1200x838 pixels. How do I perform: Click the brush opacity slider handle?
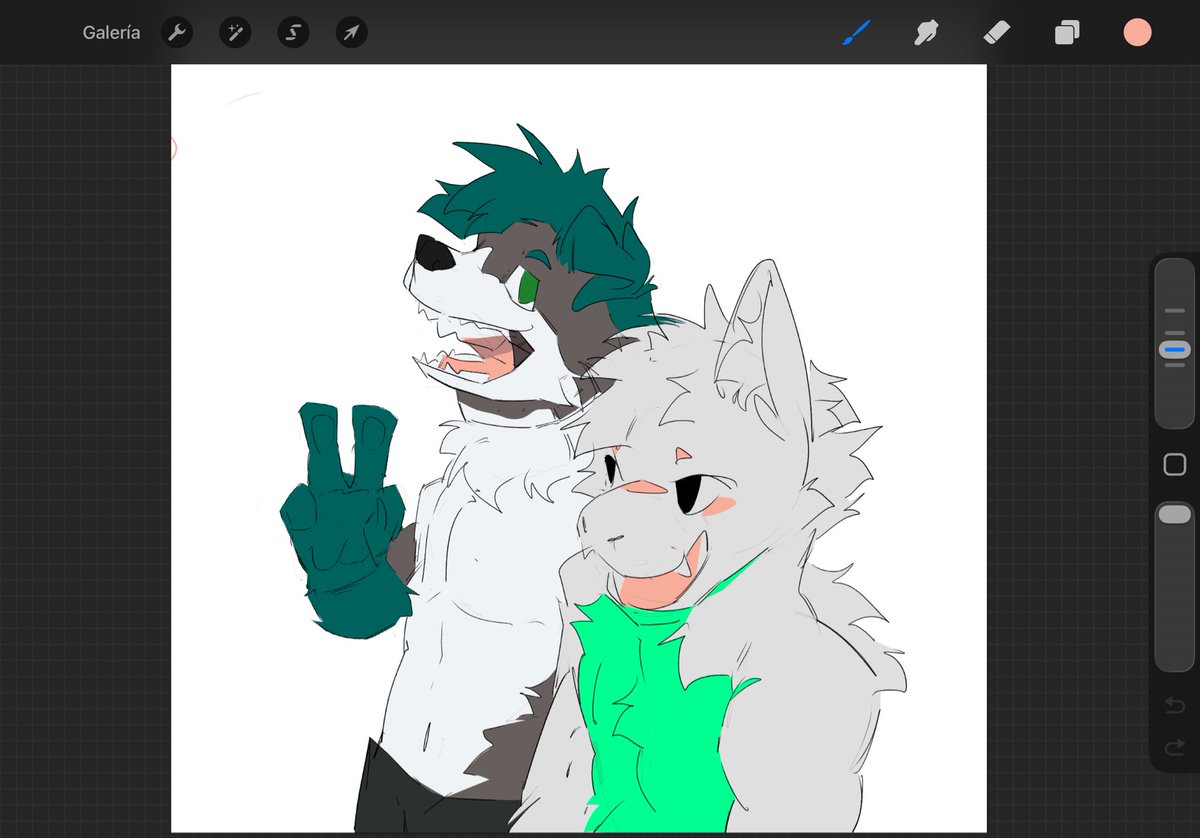pos(1174,514)
